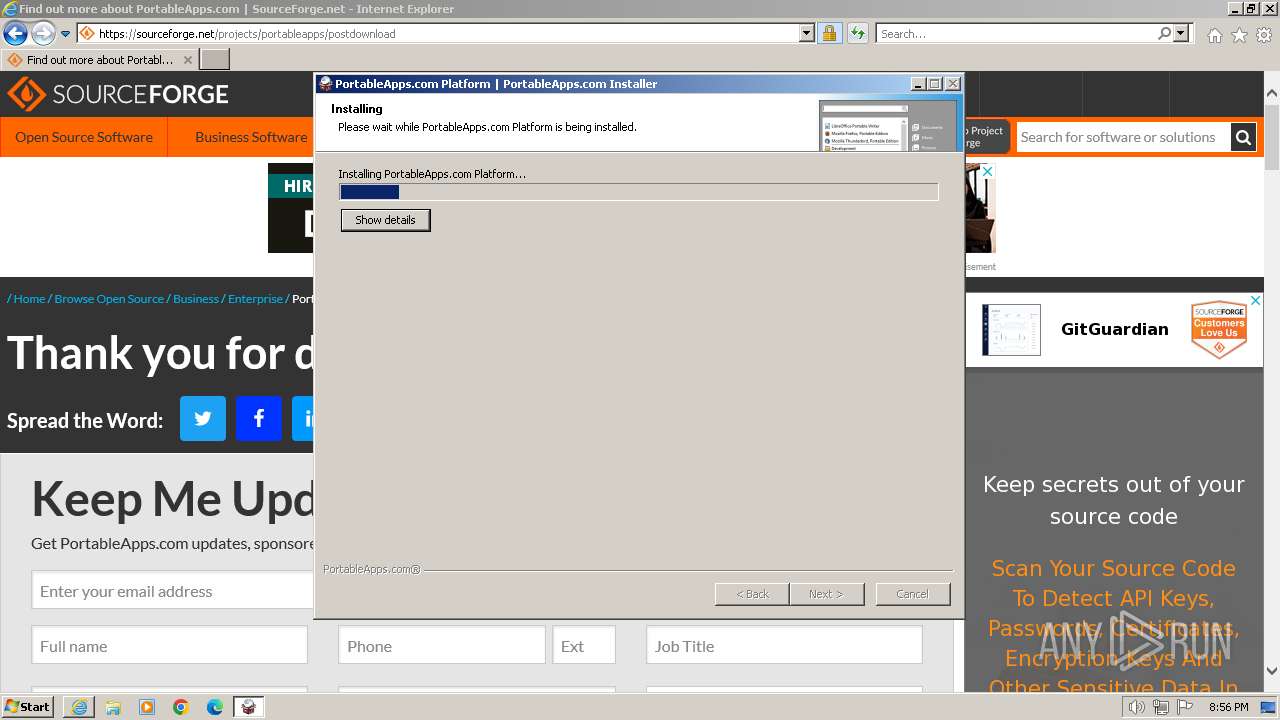The height and width of the screenshot is (720, 1280).
Task: Share on Twitter icon
Action: [x=203, y=419]
